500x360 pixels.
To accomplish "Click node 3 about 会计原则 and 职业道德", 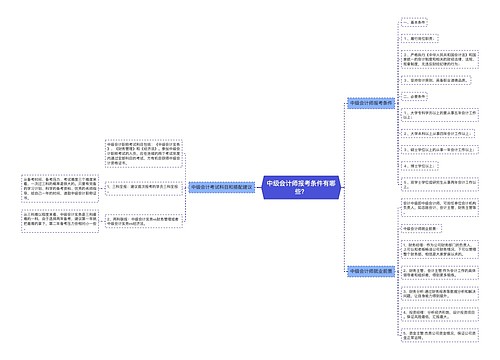I will point(436,80).
